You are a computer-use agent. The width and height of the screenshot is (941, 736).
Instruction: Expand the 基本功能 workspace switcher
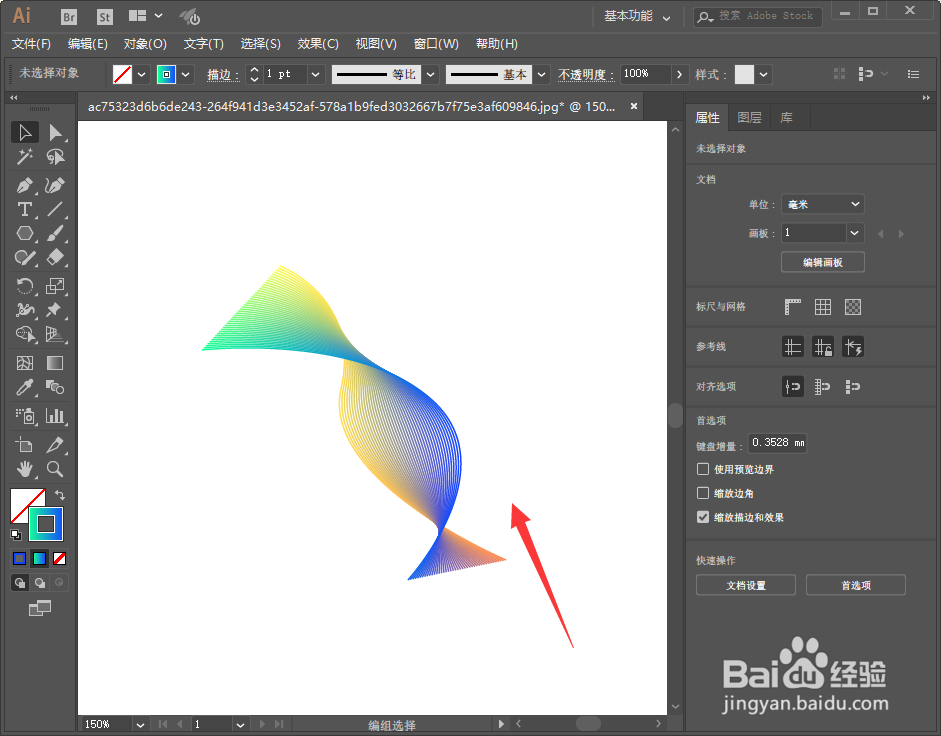click(x=637, y=16)
